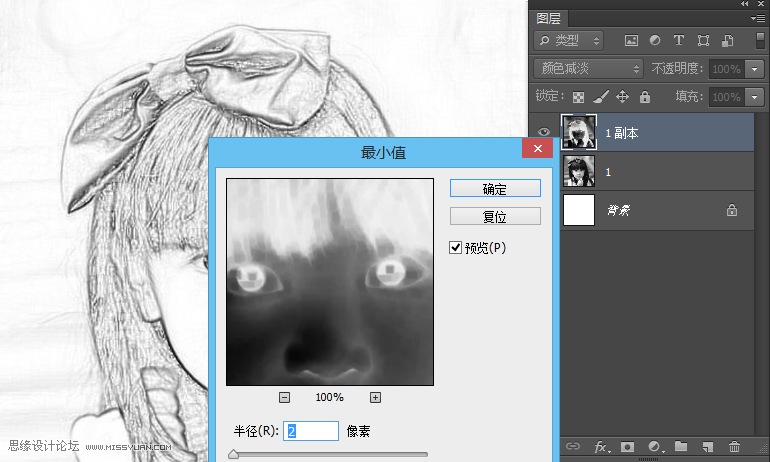Create a new group folder
This screenshot has height=462, width=770.
[x=681, y=446]
